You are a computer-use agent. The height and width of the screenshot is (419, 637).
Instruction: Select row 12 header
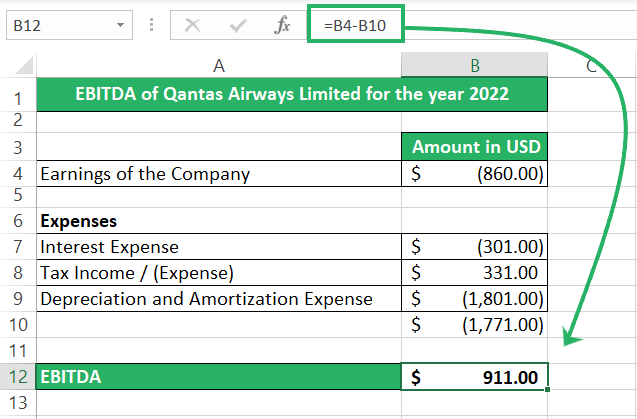(17, 377)
